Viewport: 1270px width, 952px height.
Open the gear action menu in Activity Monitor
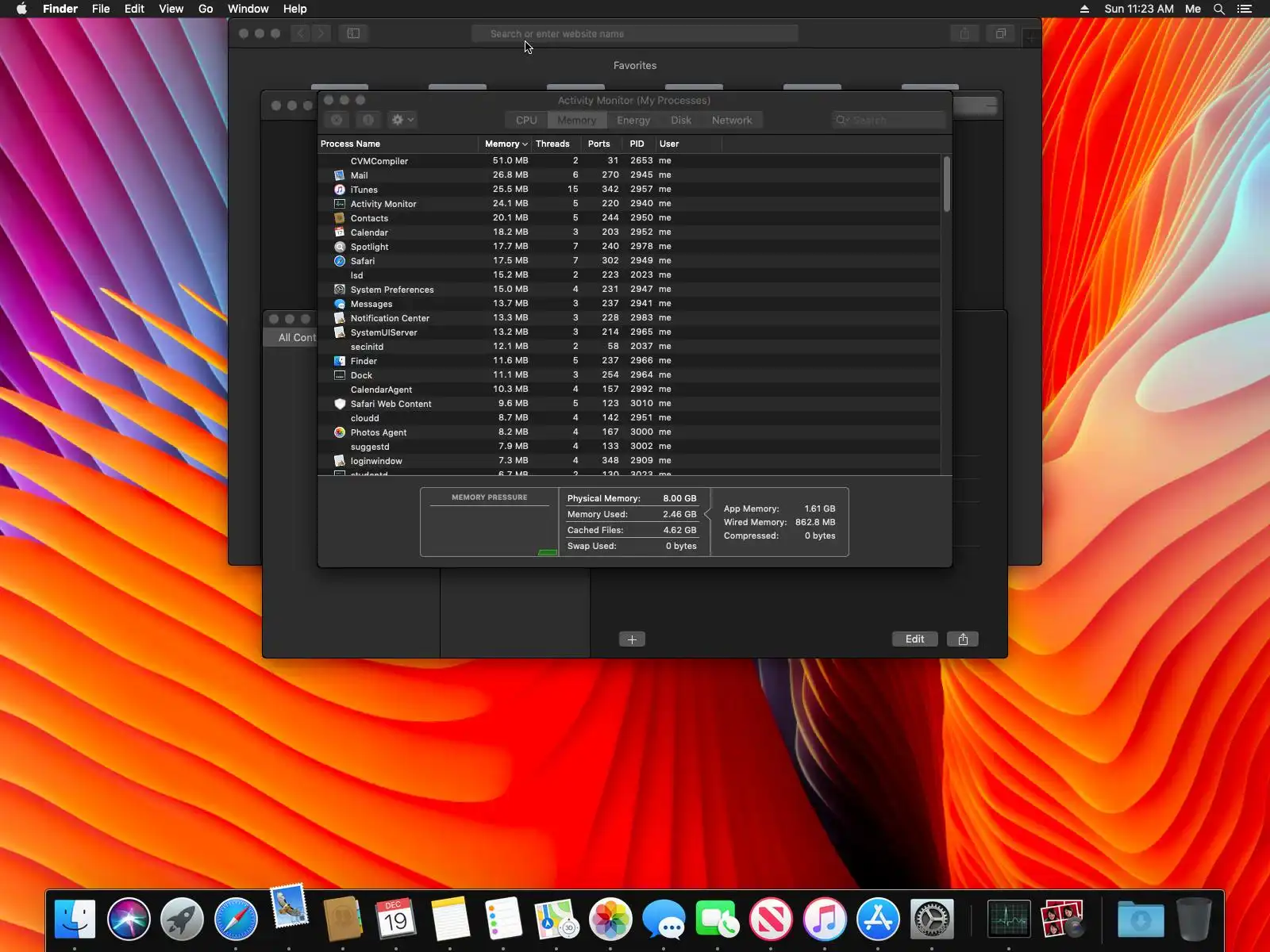click(402, 120)
